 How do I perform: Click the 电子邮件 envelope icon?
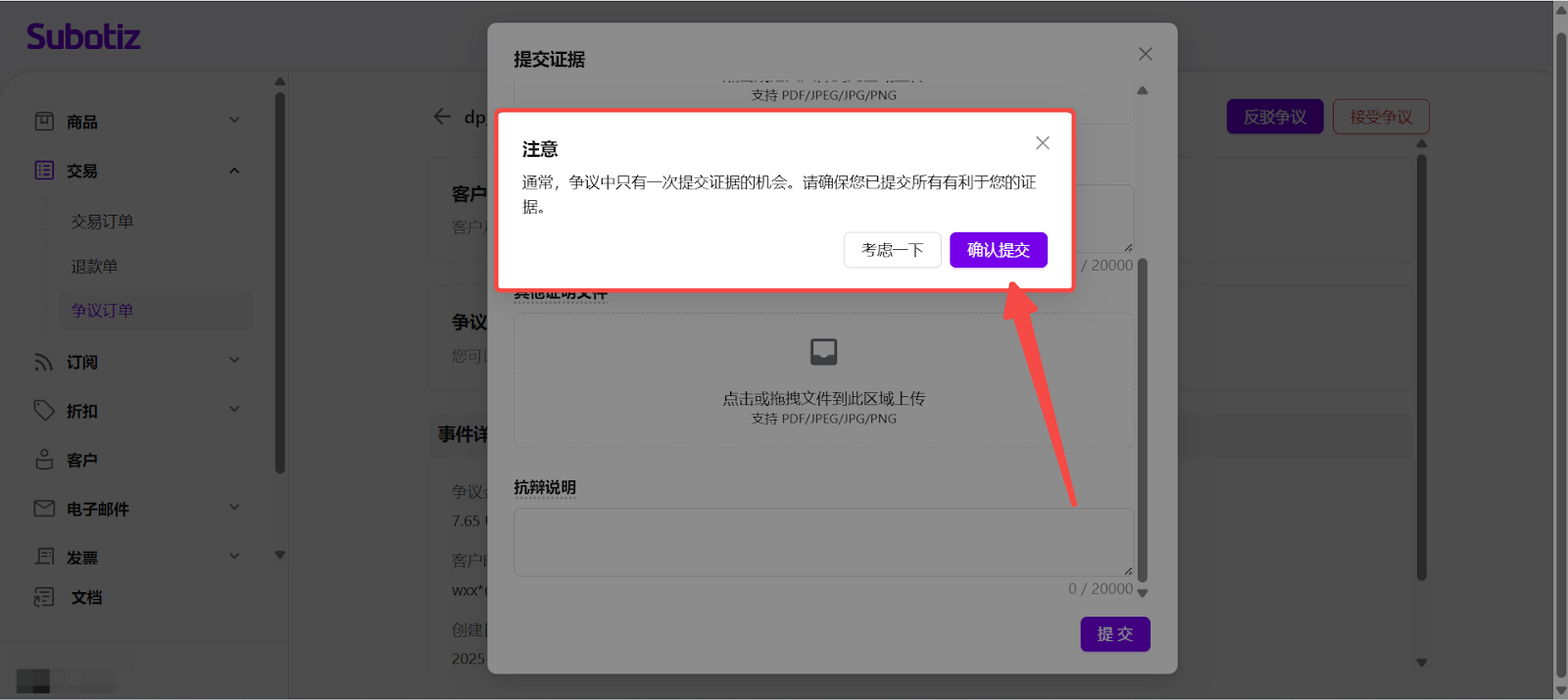[44, 508]
